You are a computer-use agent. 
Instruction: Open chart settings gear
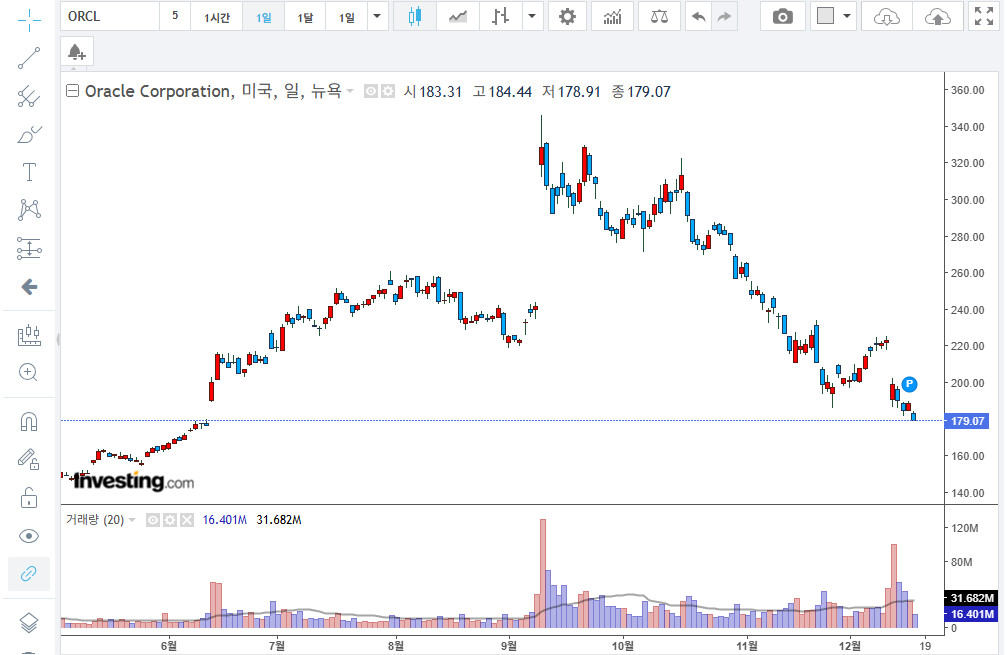click(567, 16)
